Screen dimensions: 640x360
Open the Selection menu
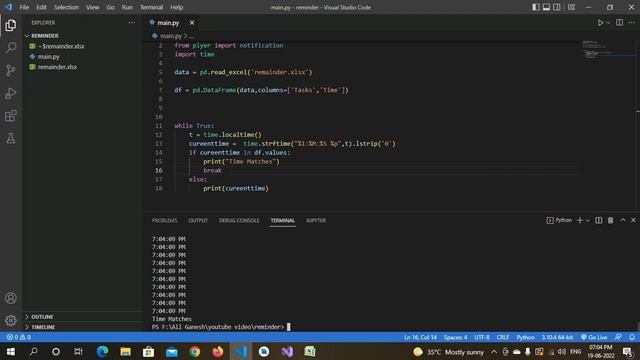[66, 7]
